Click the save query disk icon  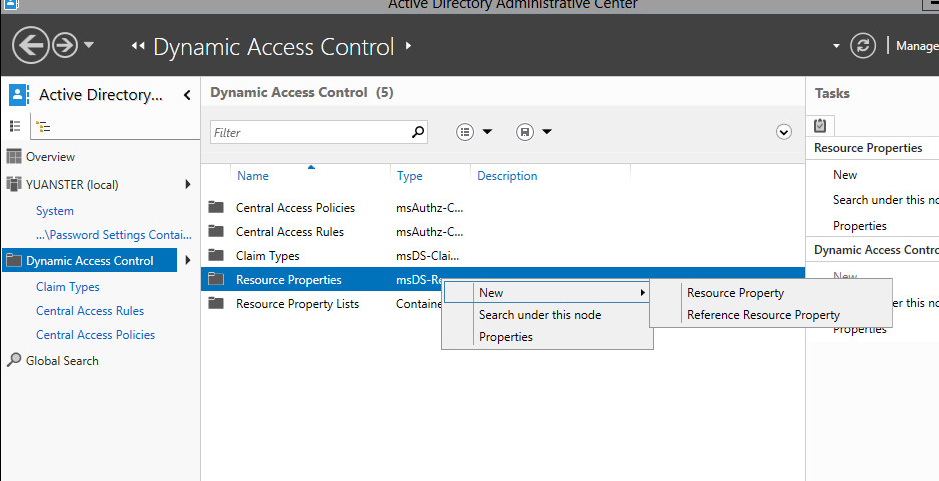(x=525, y=132)
